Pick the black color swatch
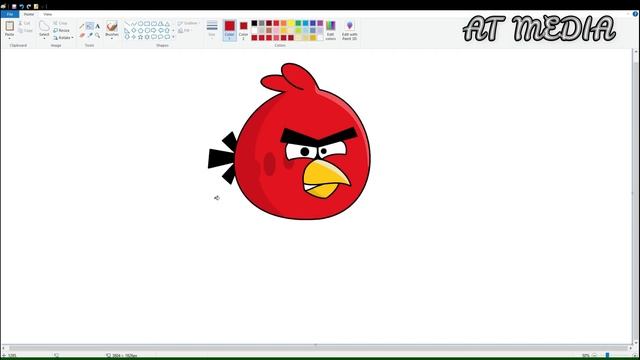Screen dimensions: 640x360 click(254, 23)
